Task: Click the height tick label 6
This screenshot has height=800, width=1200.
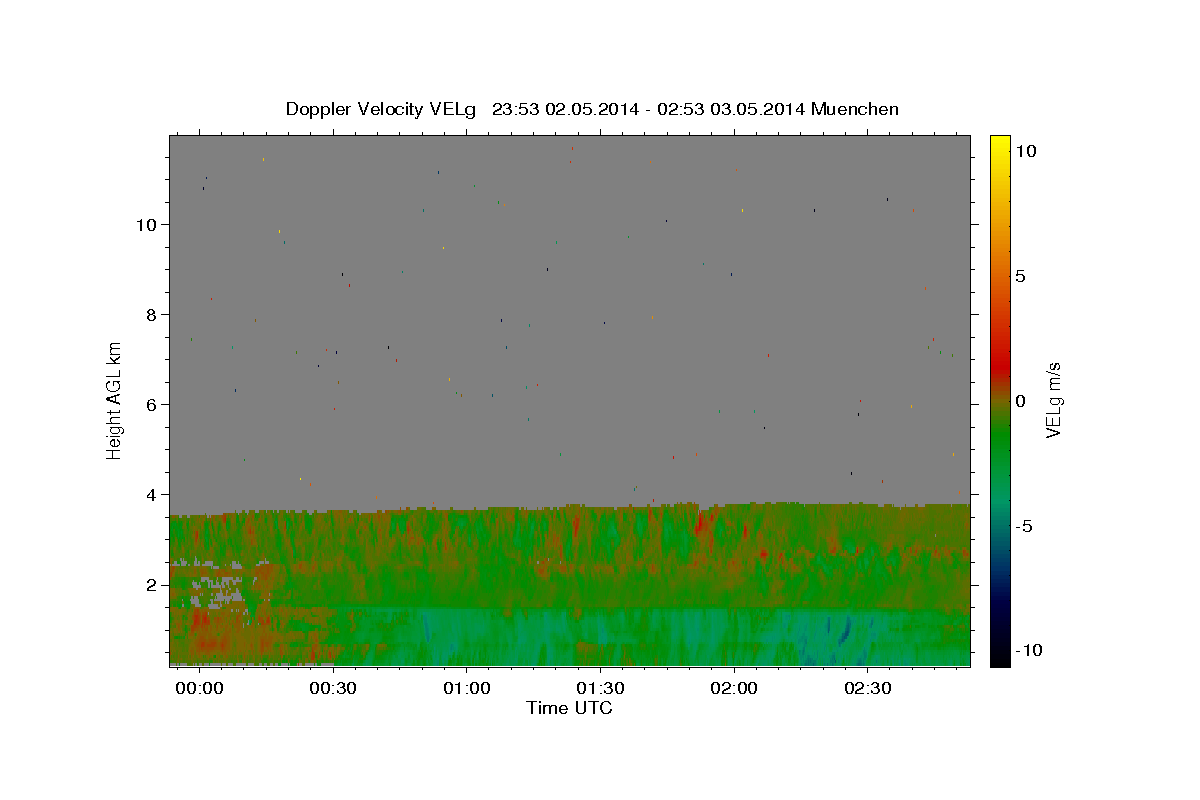Action: point(151,405)
